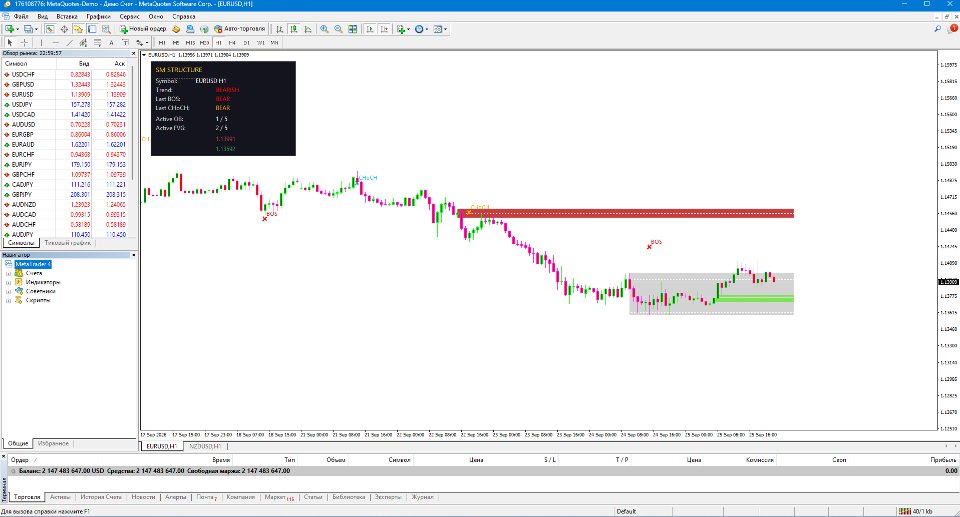Open the История Счета terminal tab

[x=100, y=497]
